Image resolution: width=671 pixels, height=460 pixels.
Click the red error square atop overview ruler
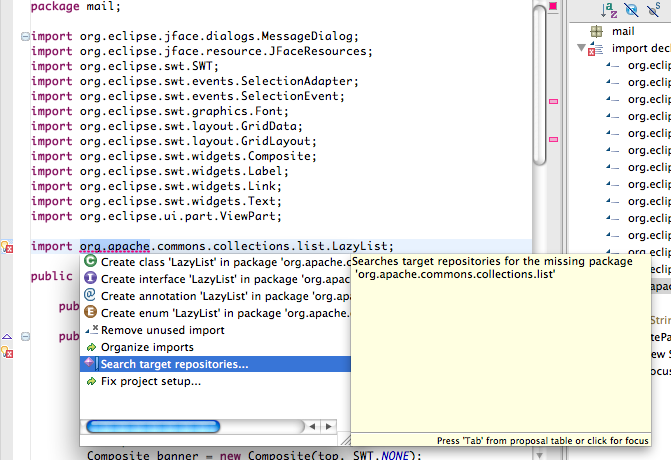click(553, 6)
